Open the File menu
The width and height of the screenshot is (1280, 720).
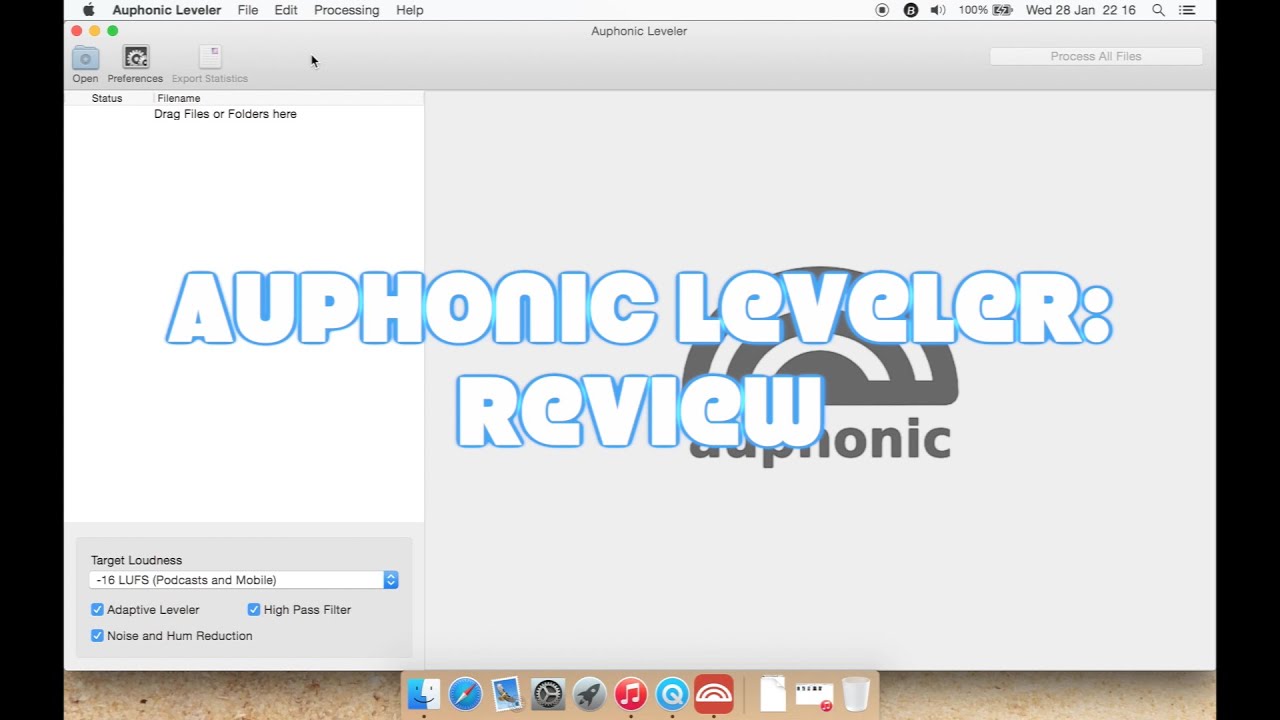pos(248,10)
